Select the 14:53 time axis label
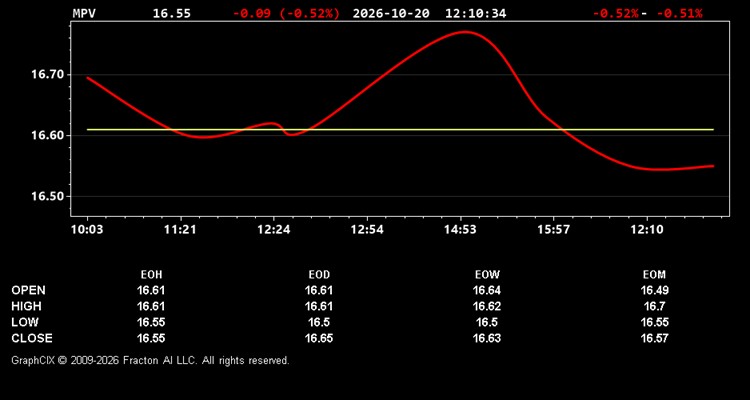 (x=460, y=230)
